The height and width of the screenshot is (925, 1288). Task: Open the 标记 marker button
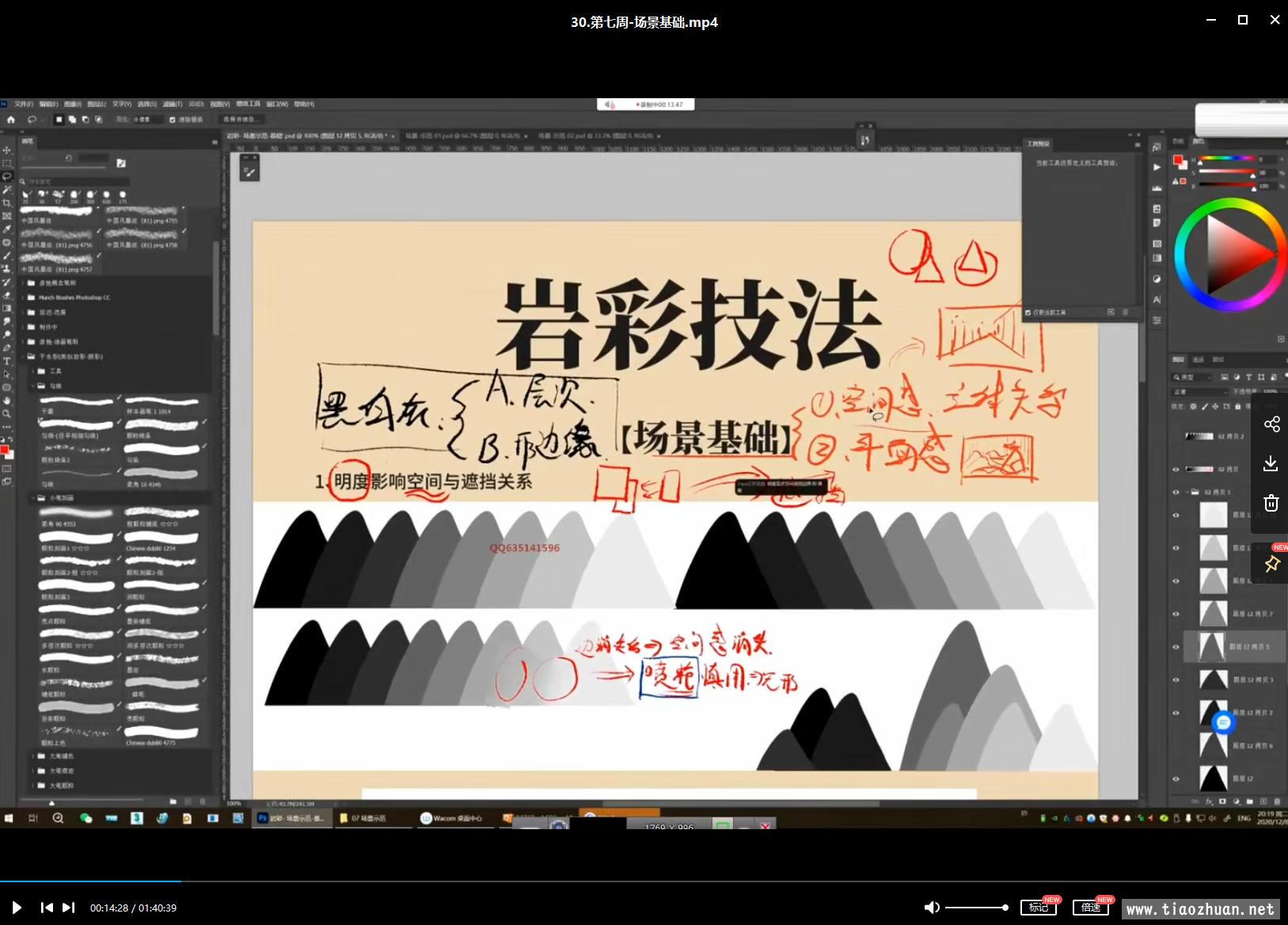[1039, 908]
